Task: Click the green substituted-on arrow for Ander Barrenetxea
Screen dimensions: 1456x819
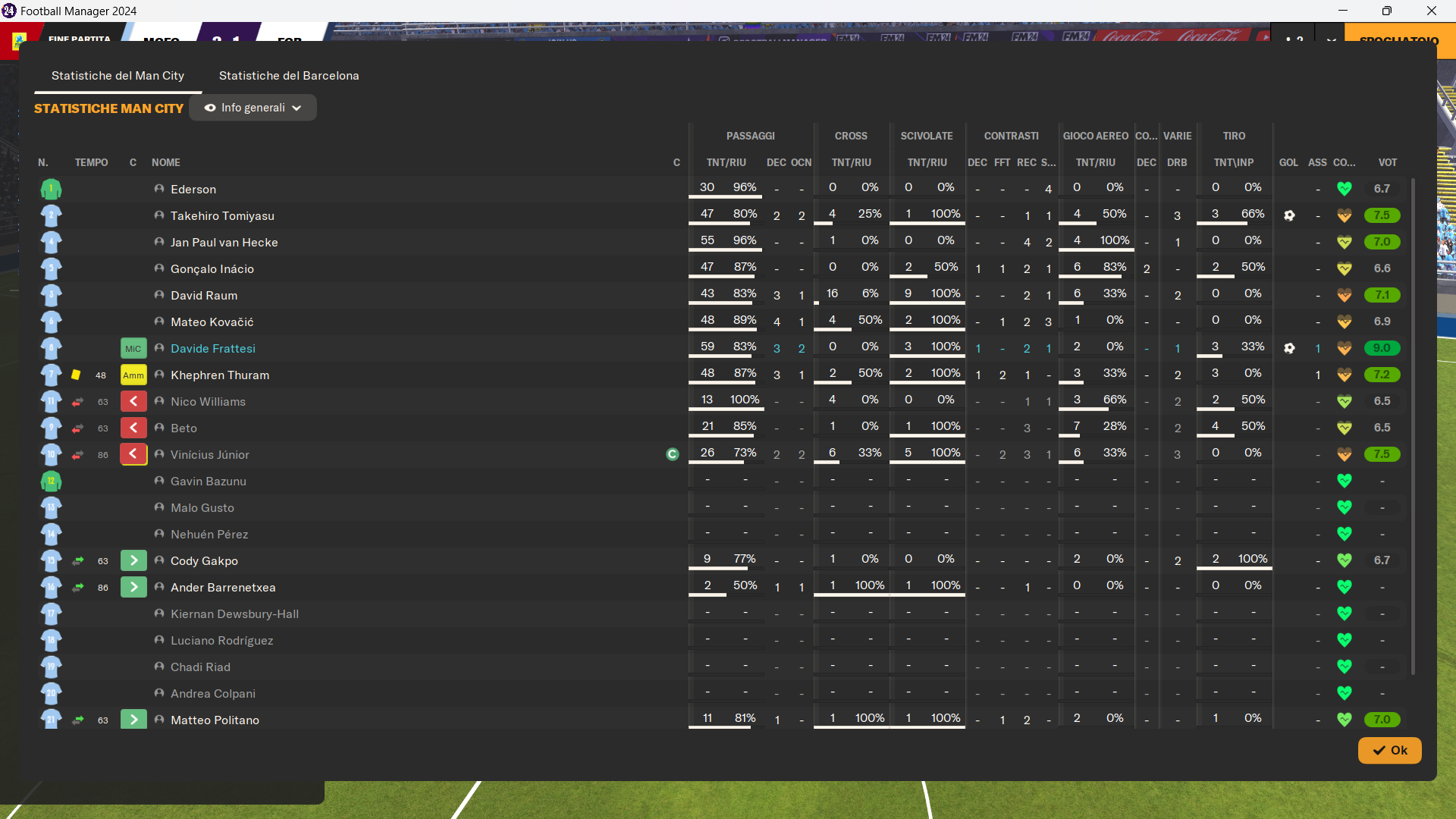Action: (x=133, y=587)
